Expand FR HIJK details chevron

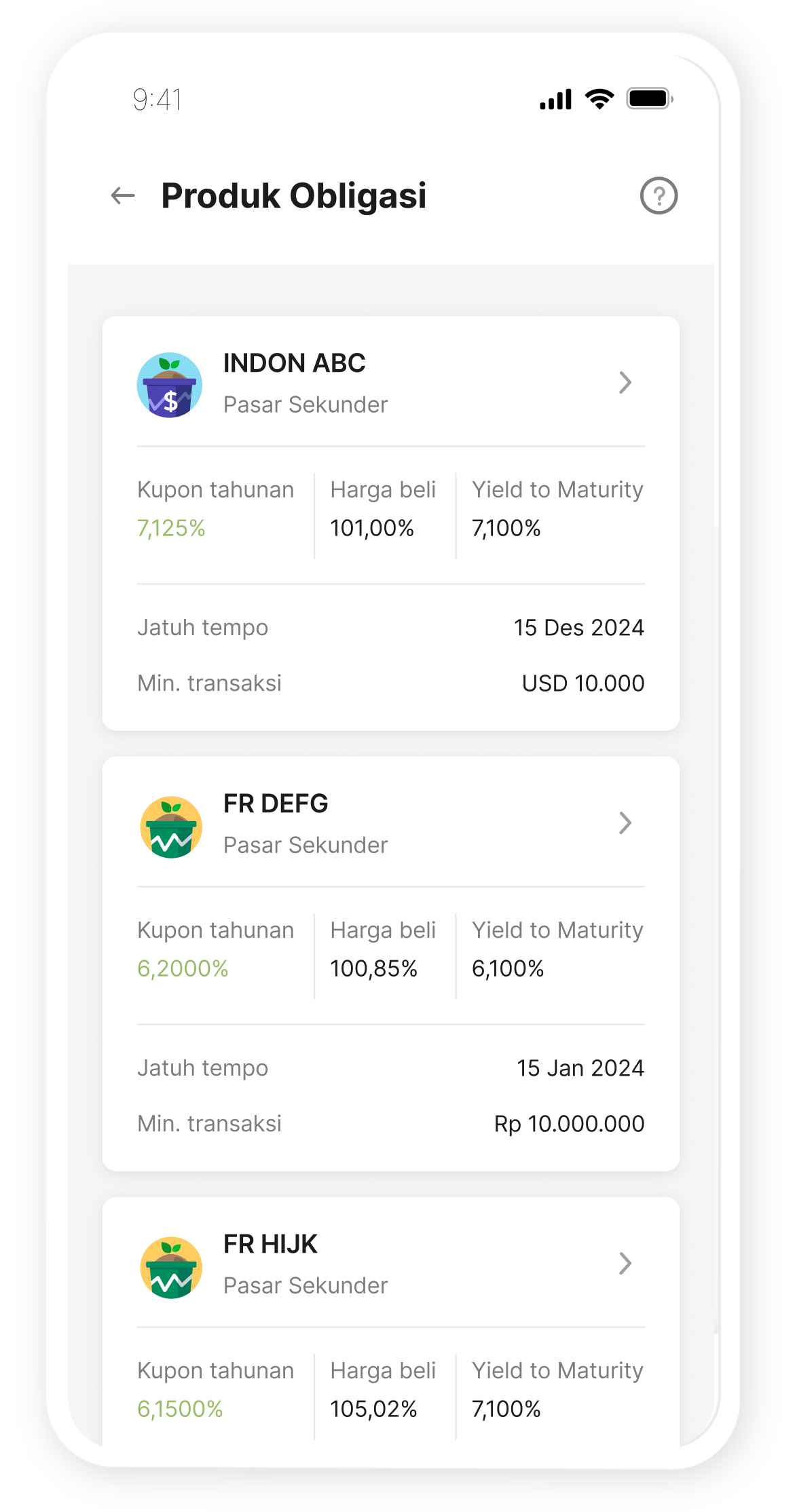coord(625,1264)
